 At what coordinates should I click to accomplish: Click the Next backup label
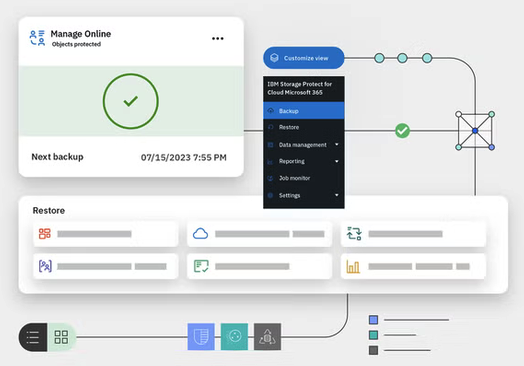(x=57, y=157)
